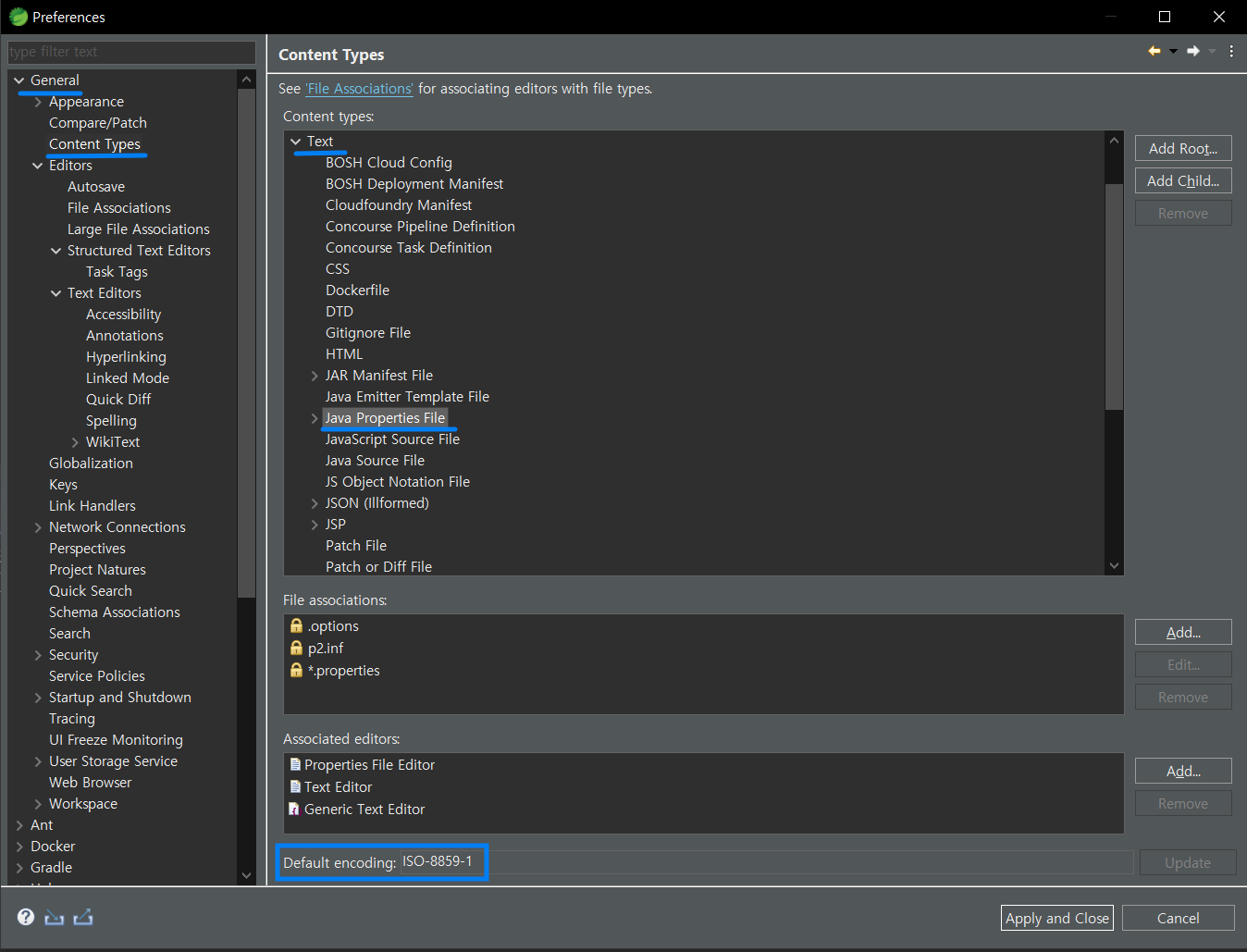Click the Properties File Editor icon
1247x952 pixels.
point(295,765)
